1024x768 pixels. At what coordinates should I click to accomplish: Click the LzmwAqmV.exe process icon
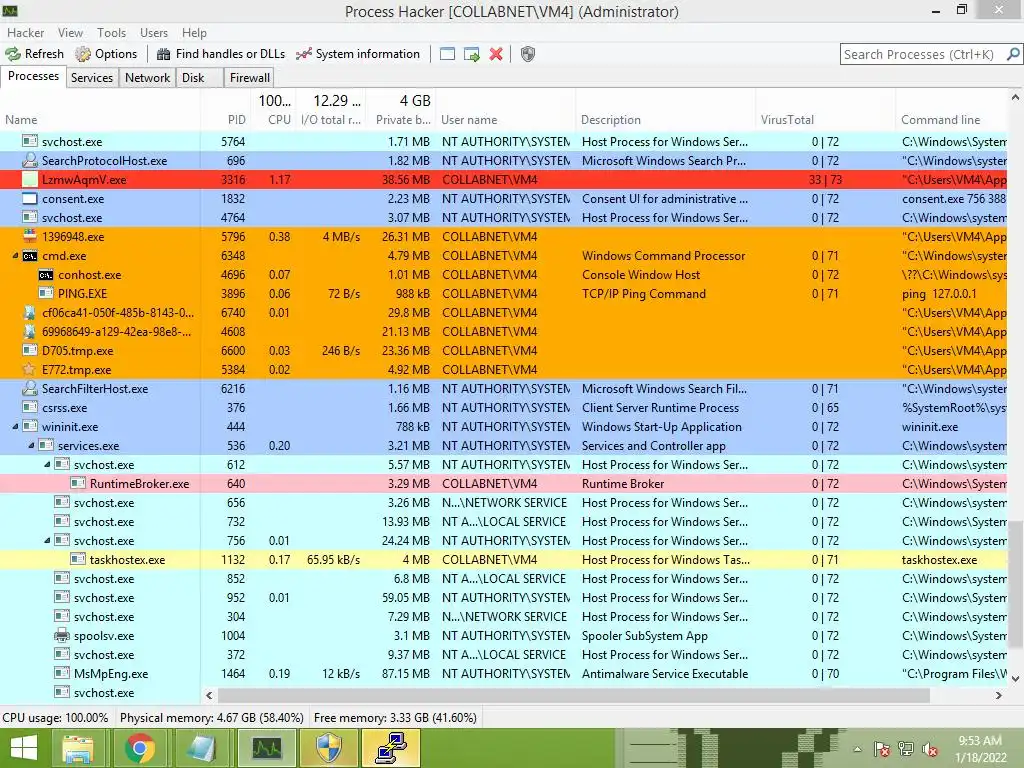click(29, 180)
